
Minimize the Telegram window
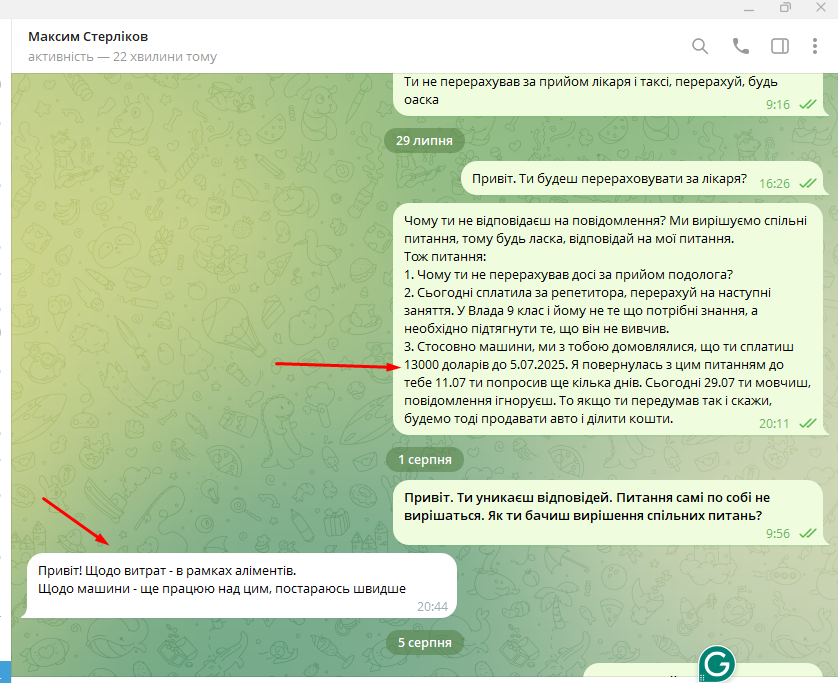coord(749,8)
